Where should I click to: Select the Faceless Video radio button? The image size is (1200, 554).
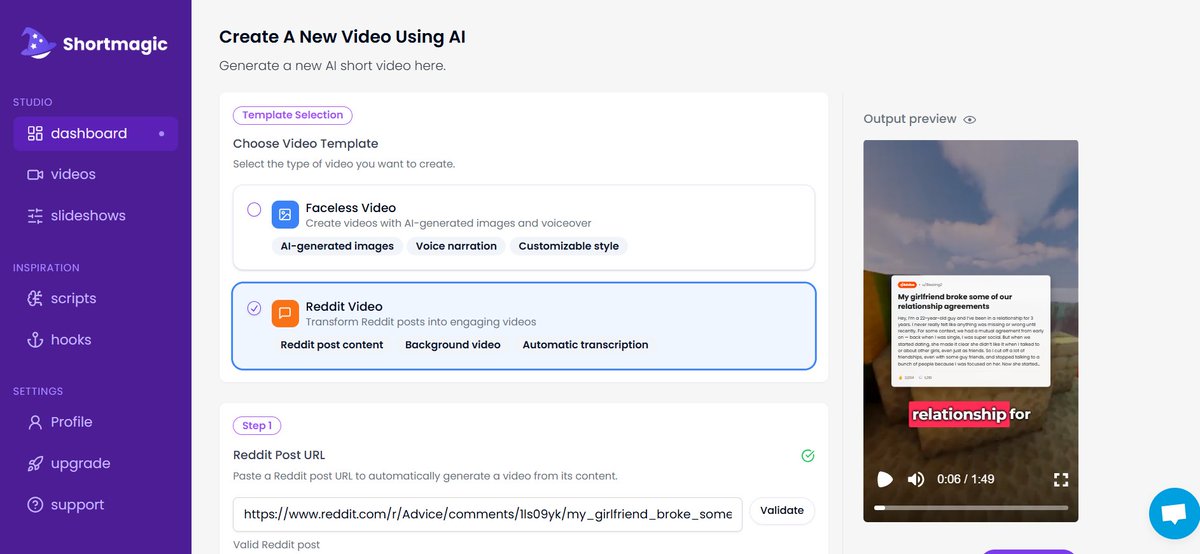pyautogui.click(x=254, y=210)
